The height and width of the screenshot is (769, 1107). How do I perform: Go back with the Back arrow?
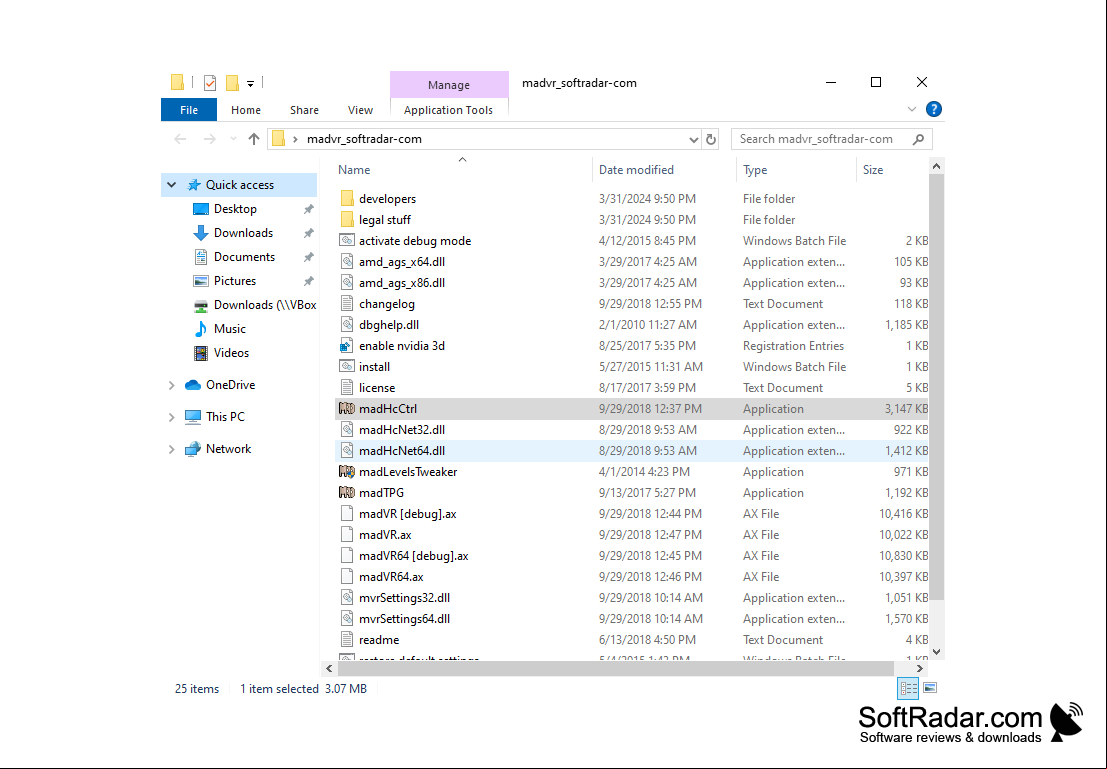tap(180, 139)
